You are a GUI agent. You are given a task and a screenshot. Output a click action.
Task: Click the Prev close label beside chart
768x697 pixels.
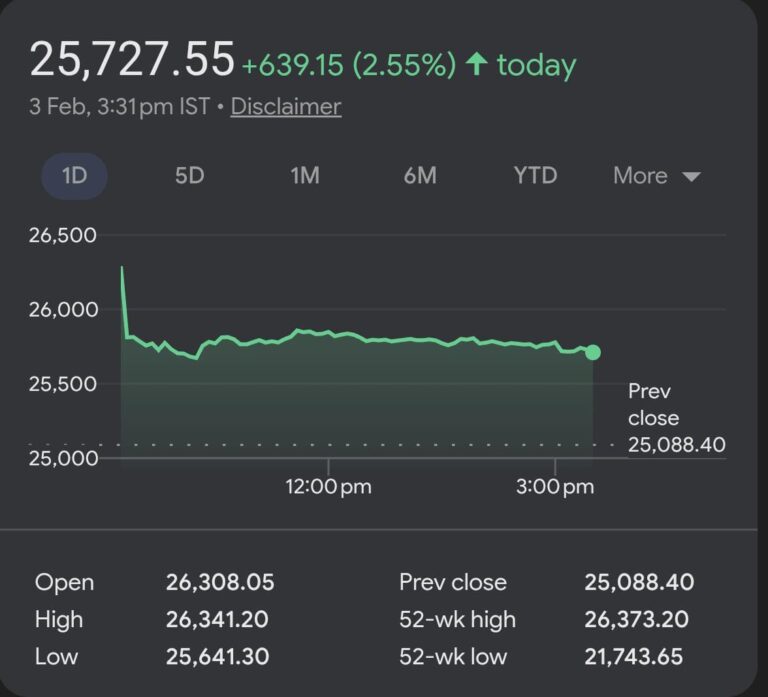(x=653, y=404)
